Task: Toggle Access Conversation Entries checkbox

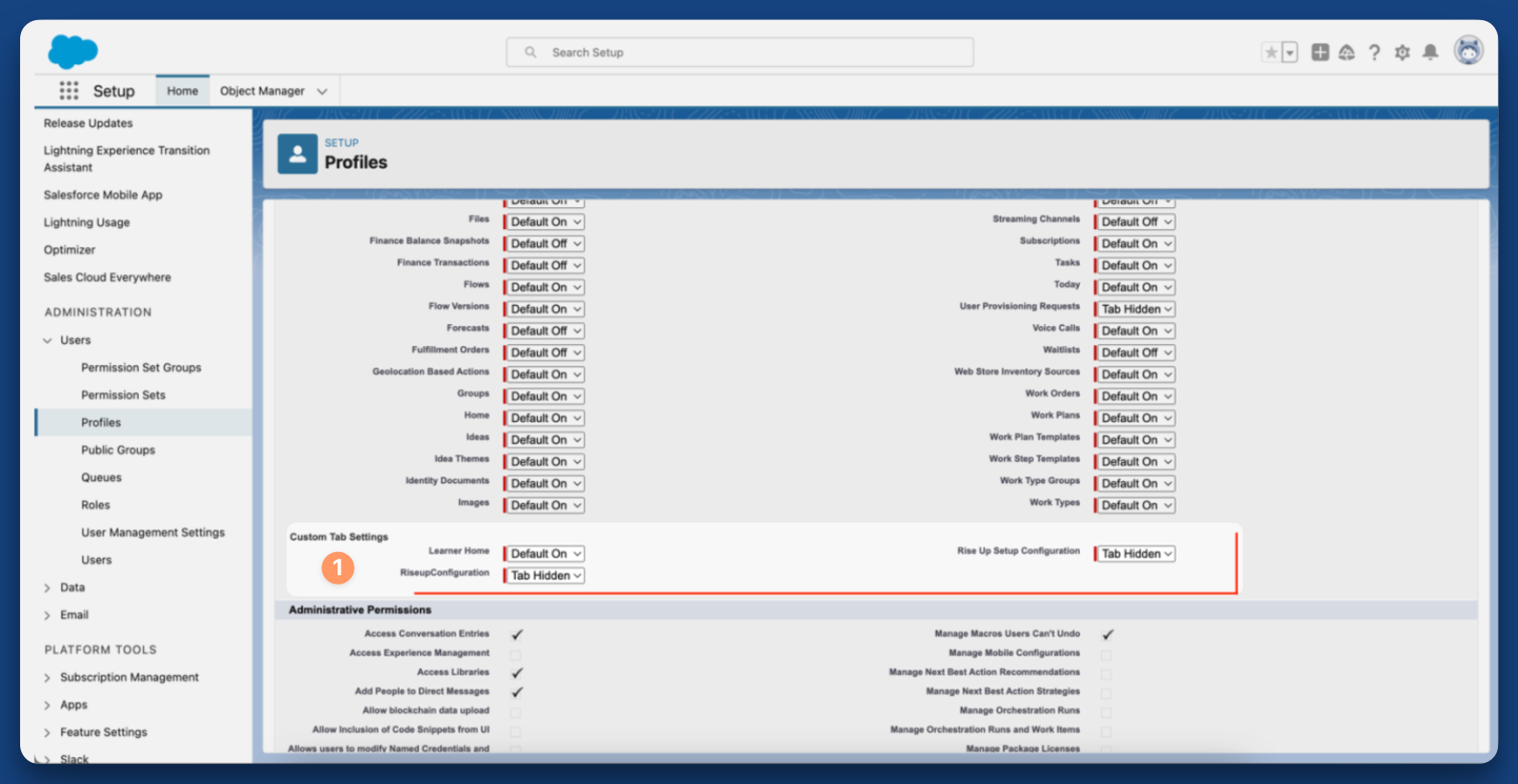Action: pos(517,634)
